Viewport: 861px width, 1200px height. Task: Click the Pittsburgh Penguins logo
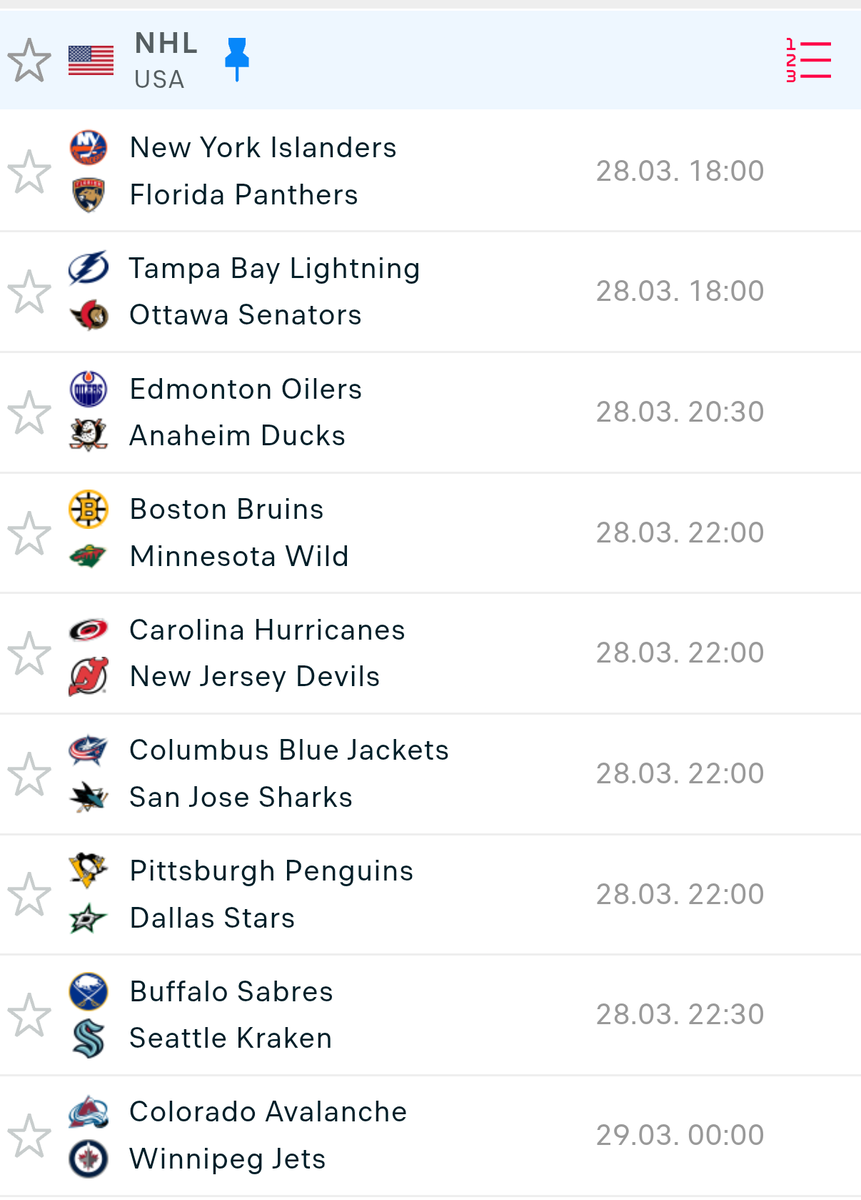click(x=88, y=871)
